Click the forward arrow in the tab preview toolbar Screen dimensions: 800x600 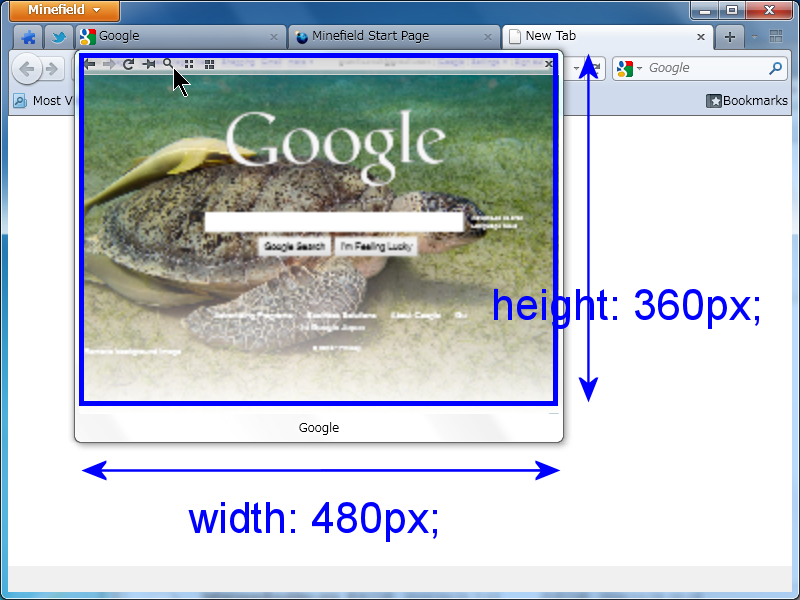[x=109, y=64]
